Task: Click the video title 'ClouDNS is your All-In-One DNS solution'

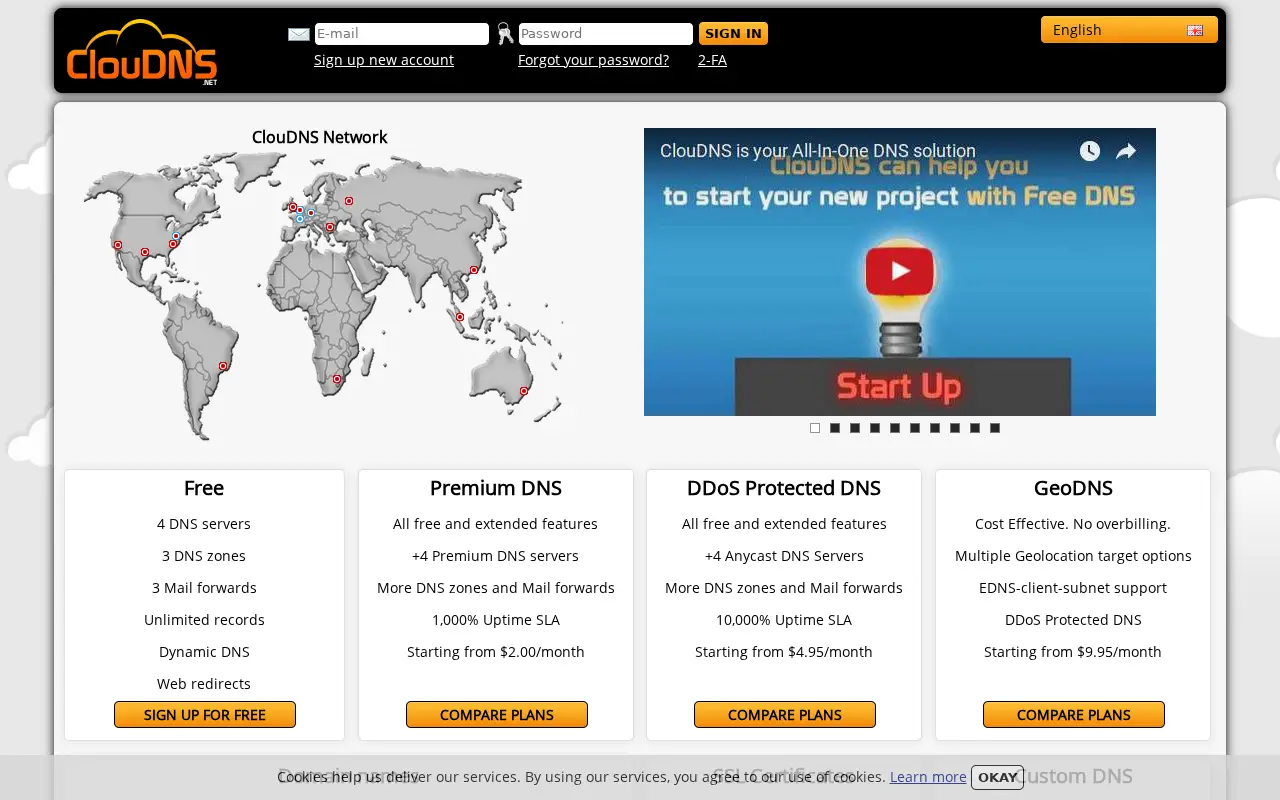Action: (x=818, y=151)
